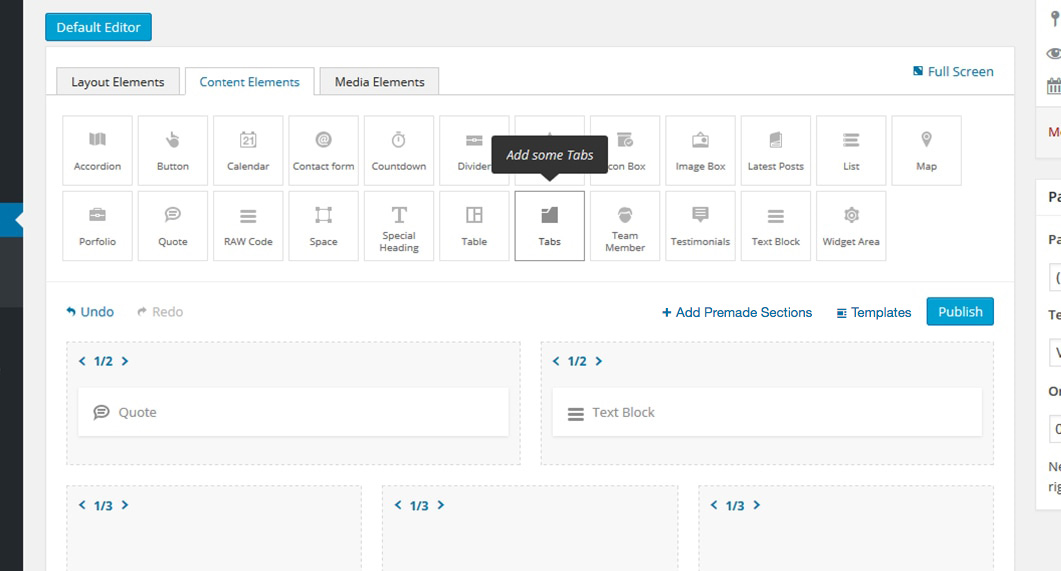Decrease width of Text Block column
This screenshot has height=571, width=1061.
pyautogui.click(x=556, y=361)
